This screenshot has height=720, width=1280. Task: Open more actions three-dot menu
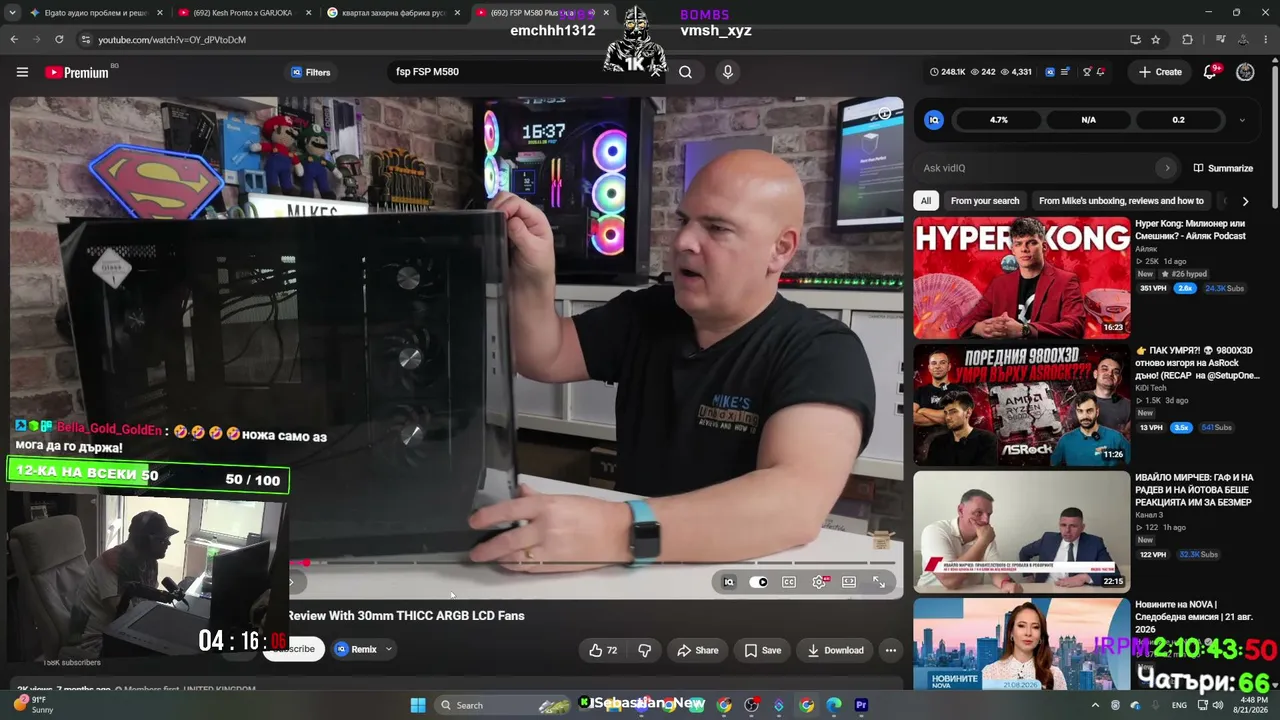890,650
